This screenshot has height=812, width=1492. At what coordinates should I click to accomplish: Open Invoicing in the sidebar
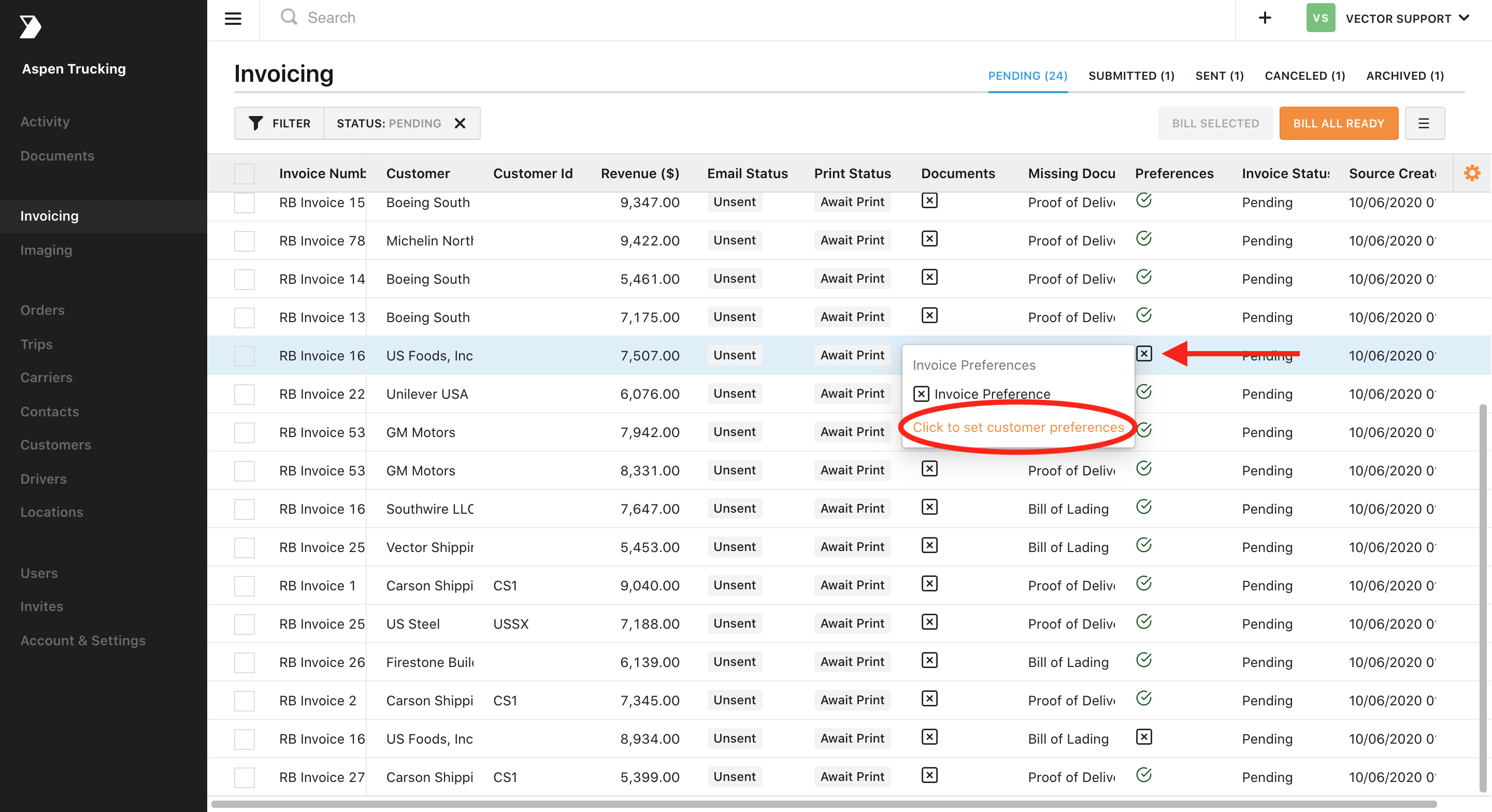coord(104,216)
